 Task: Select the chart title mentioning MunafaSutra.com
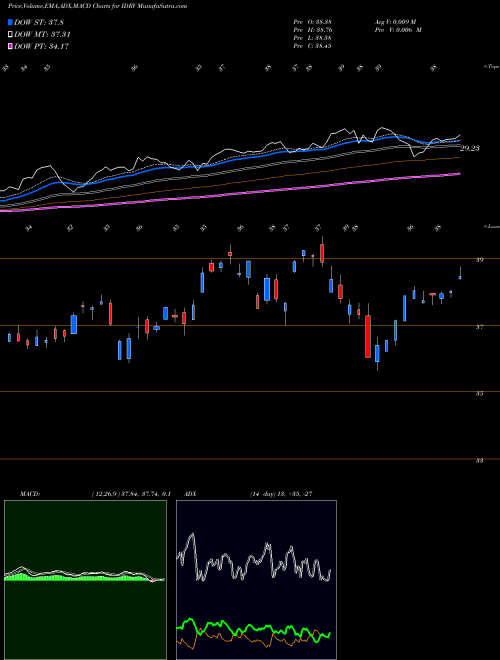click(x=98, y=6)
